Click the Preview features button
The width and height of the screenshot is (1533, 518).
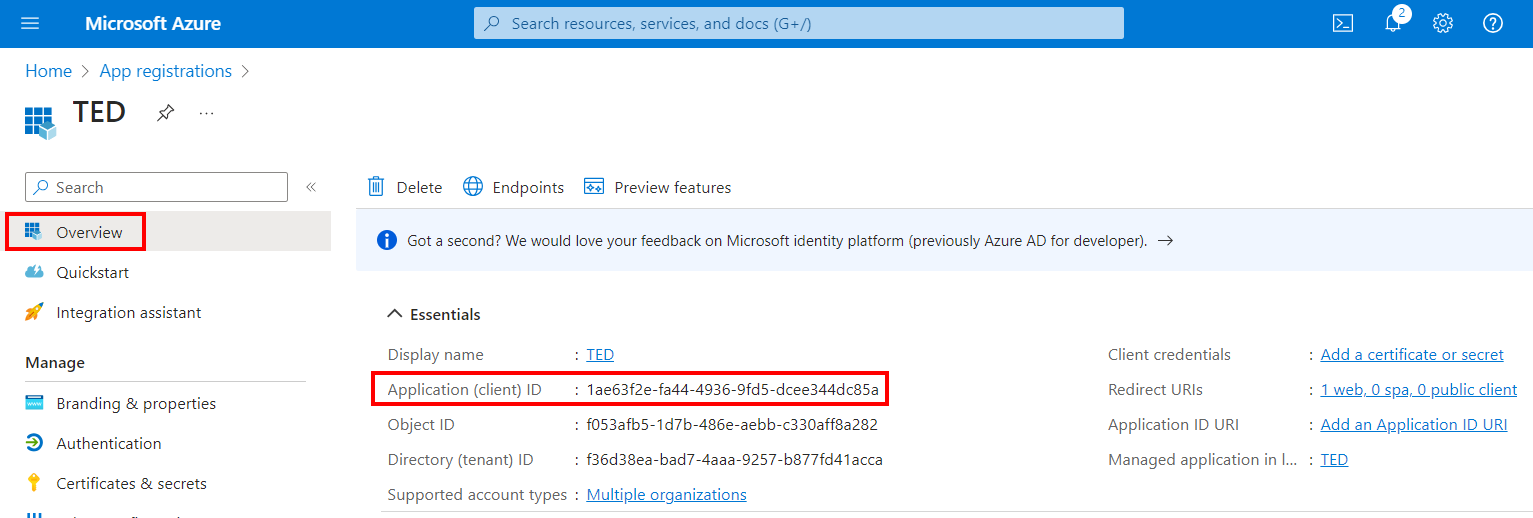click(657, 187)
